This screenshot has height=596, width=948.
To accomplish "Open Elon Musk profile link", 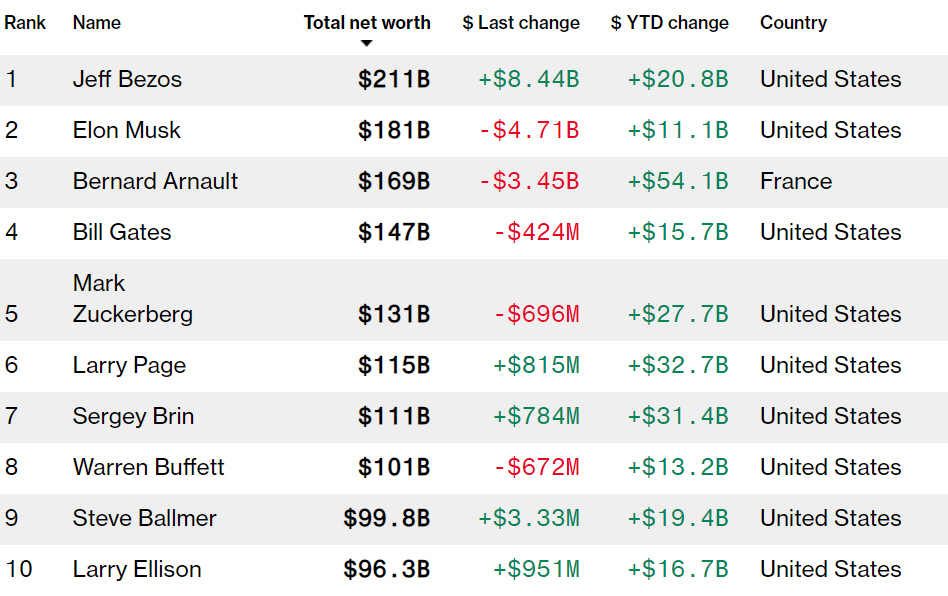I will 127,130.
